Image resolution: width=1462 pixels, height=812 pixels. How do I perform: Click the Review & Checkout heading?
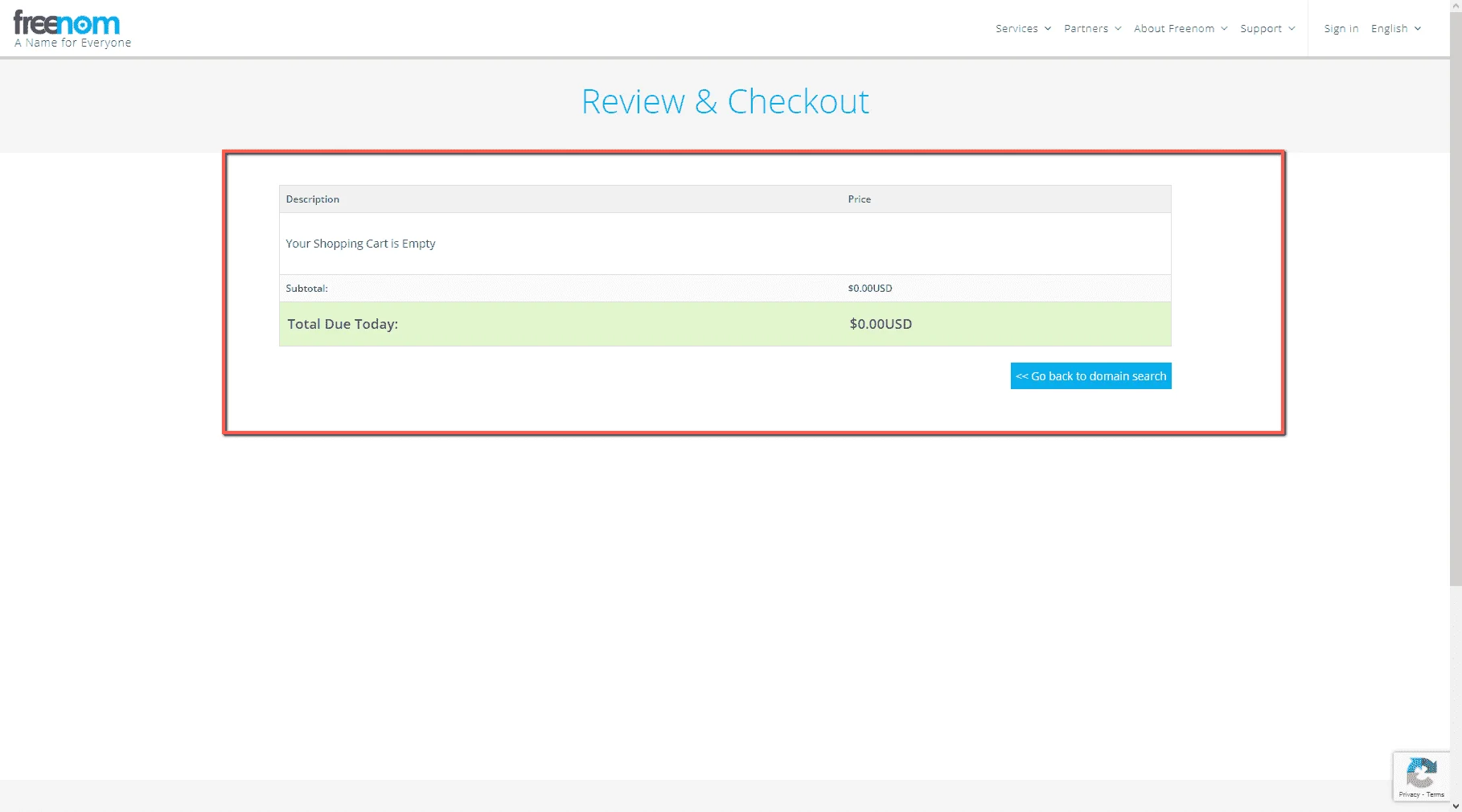(725, 102)
